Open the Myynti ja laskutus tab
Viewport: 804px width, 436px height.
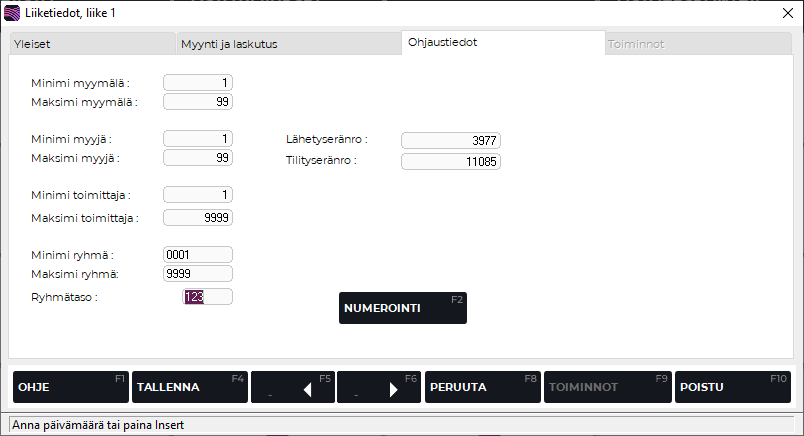click(x=288, y=44)
